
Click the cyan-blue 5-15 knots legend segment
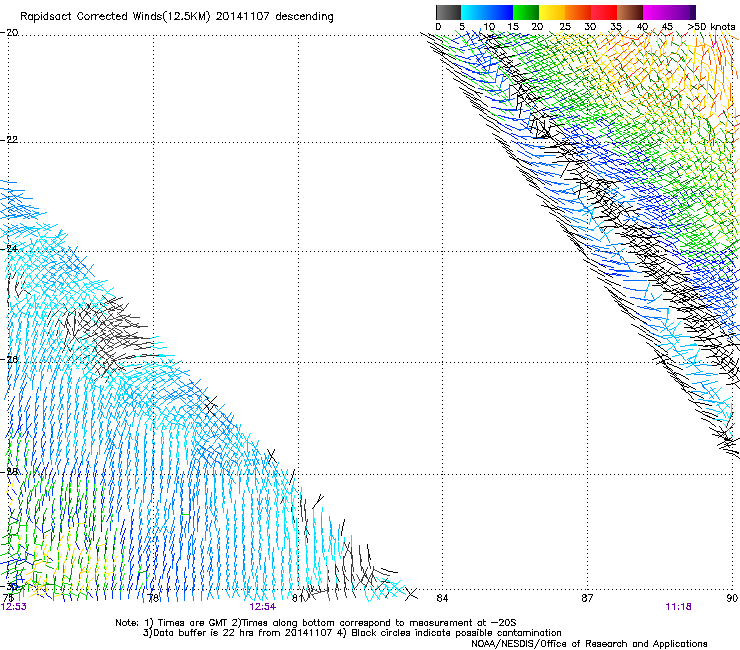click(x=487, y=12)
